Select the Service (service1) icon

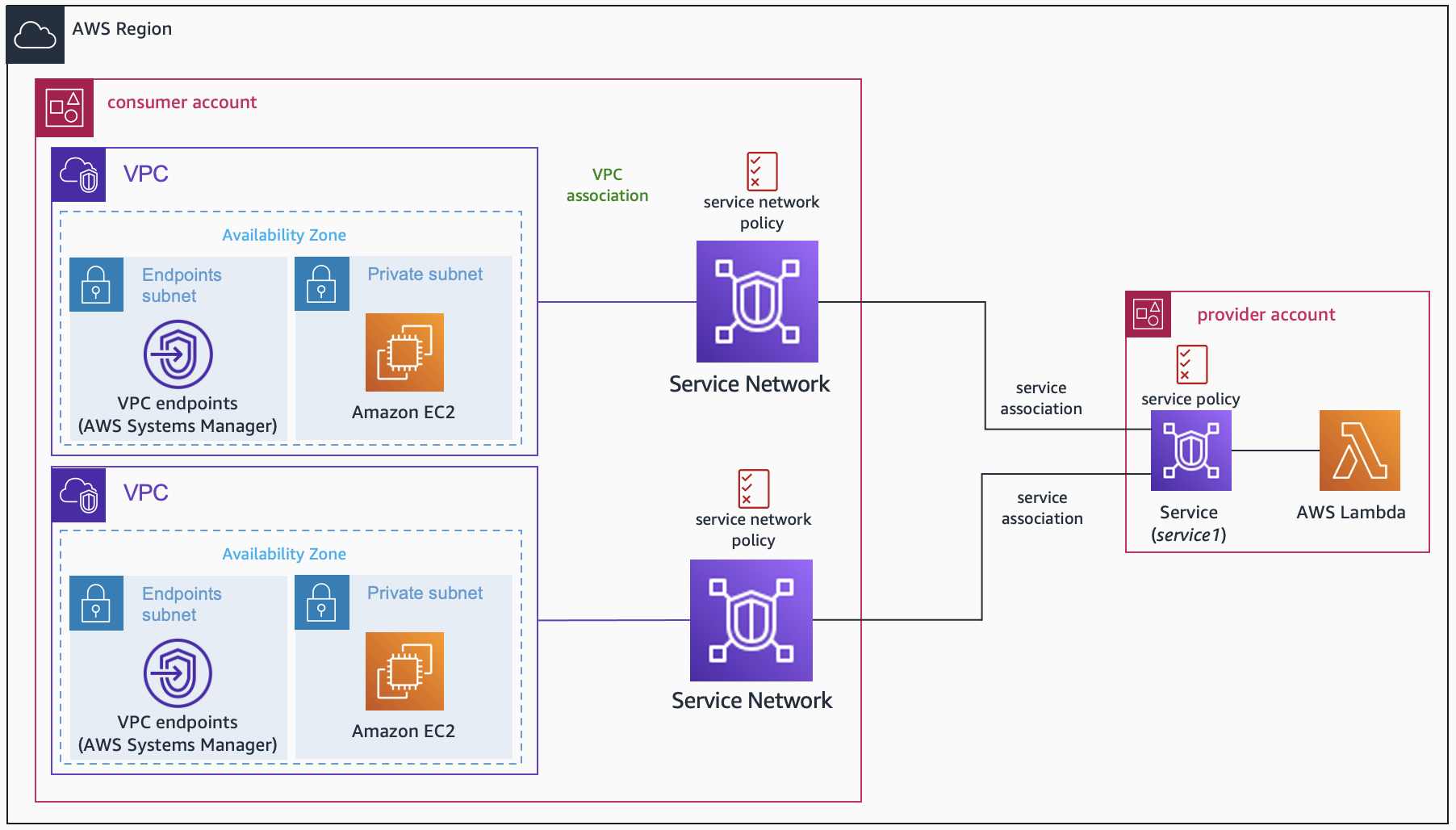[1191, 451]
